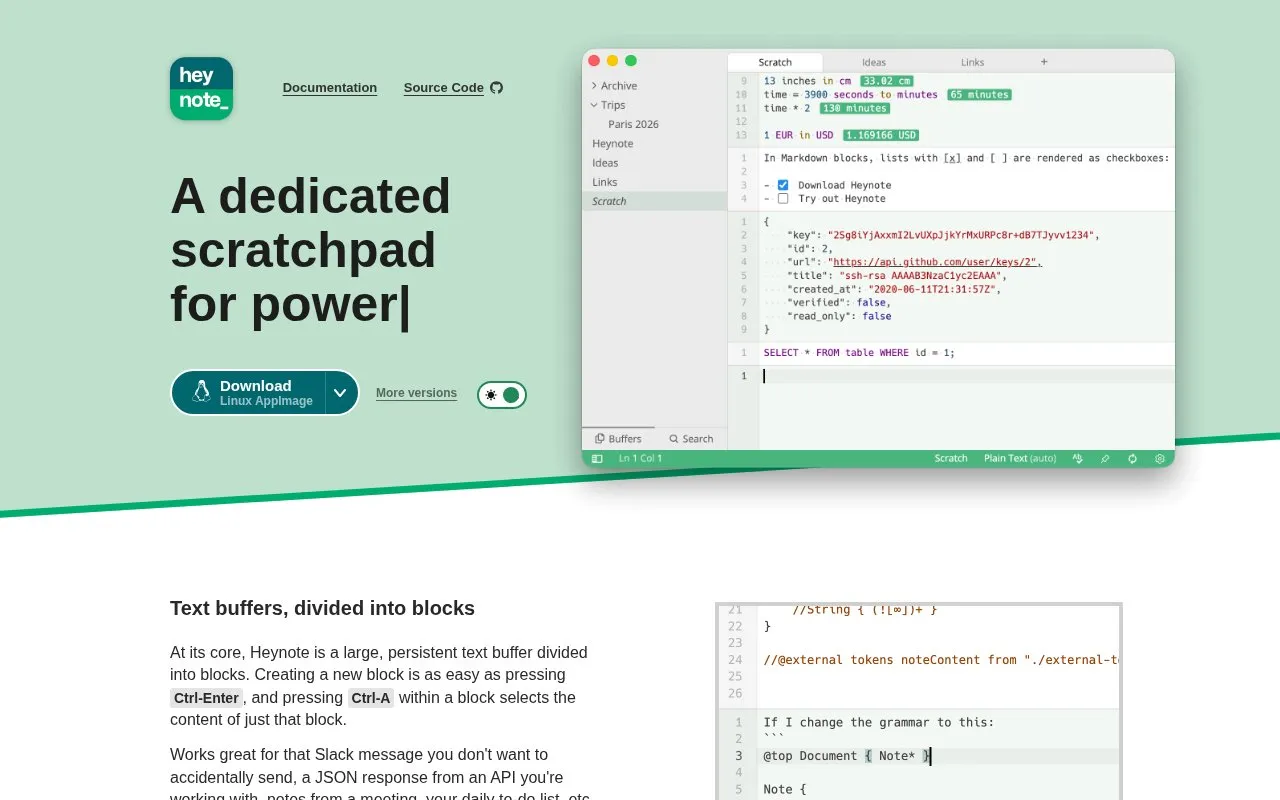Click the api.github.com URL in JSON block

coord(936,262)
